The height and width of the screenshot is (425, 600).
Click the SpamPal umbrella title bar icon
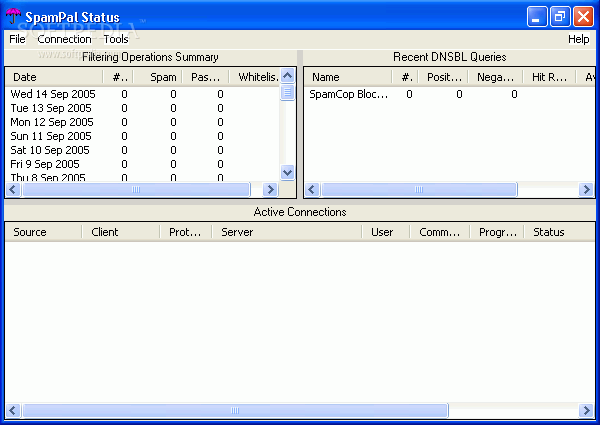[x=13, y=16]
